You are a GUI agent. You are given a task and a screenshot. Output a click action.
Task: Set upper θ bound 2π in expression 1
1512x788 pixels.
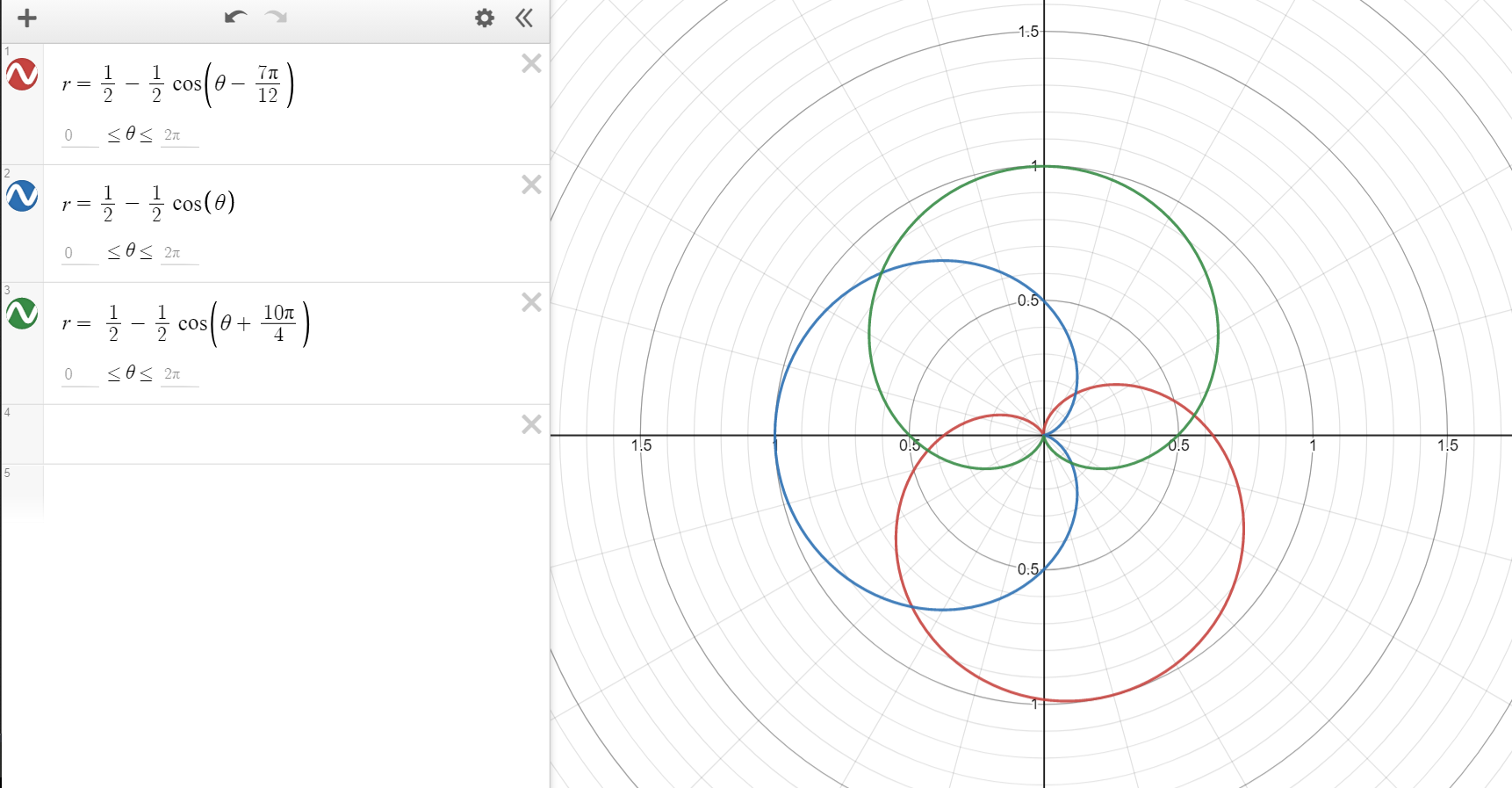tap(179, 135)
